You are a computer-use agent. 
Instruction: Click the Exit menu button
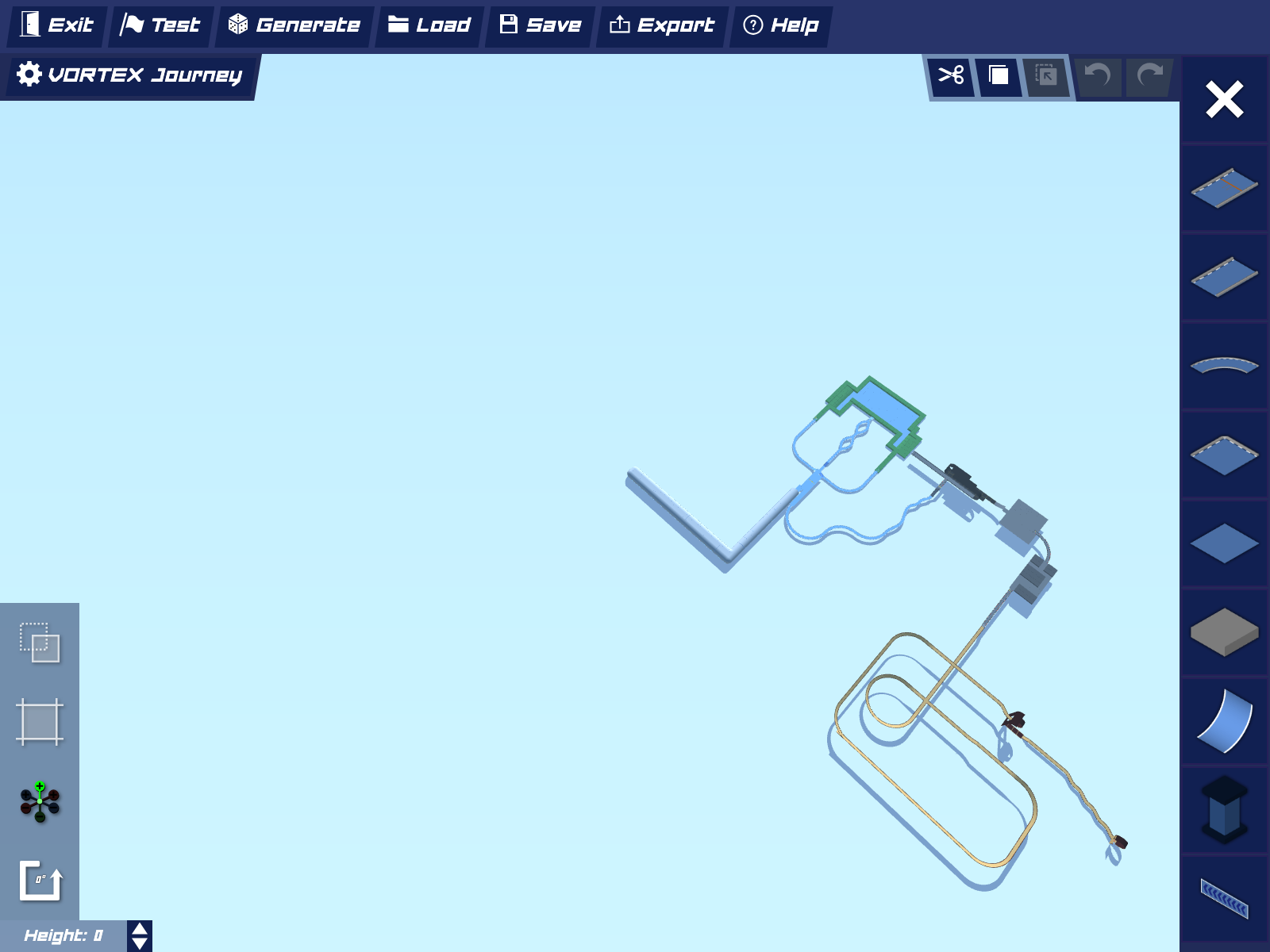pos(56,25)
